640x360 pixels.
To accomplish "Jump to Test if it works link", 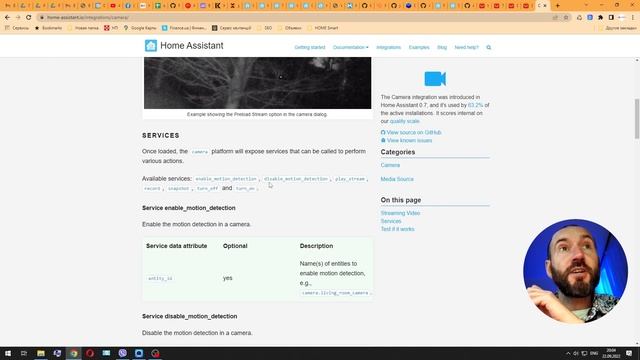I will [x=398, y=229].
